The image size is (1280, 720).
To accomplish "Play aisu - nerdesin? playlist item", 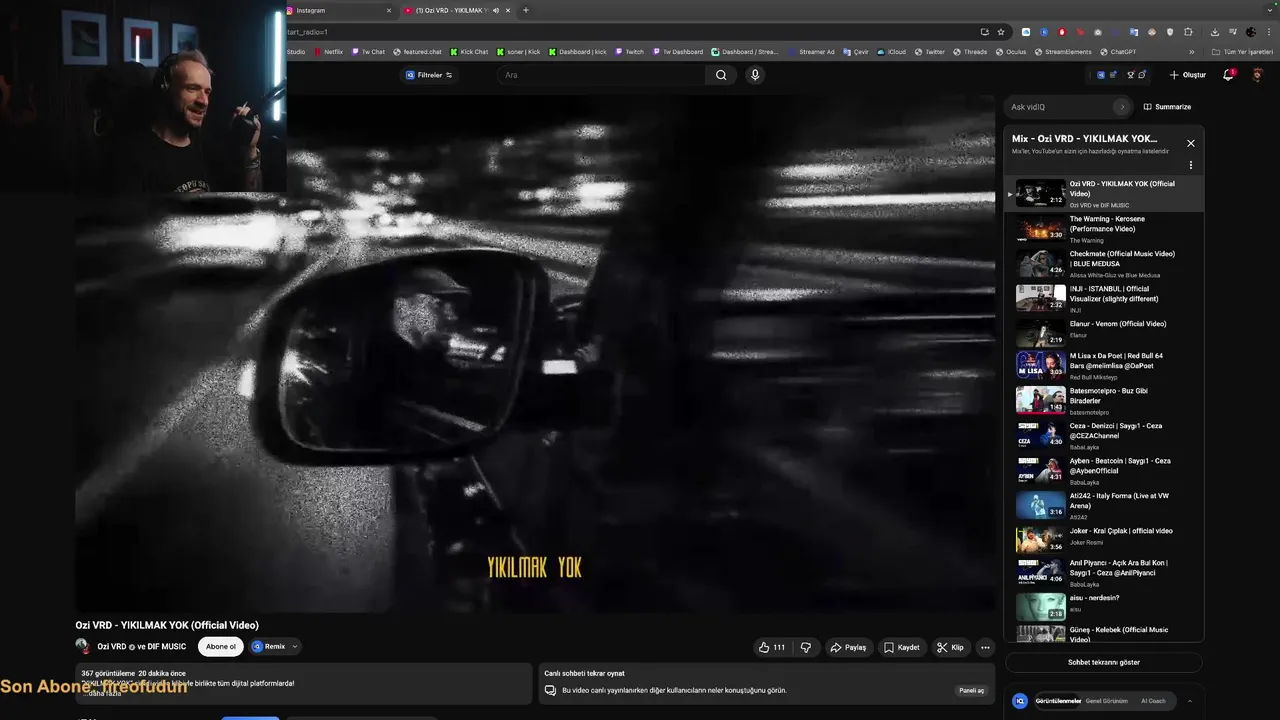I will pos(1104,607).
